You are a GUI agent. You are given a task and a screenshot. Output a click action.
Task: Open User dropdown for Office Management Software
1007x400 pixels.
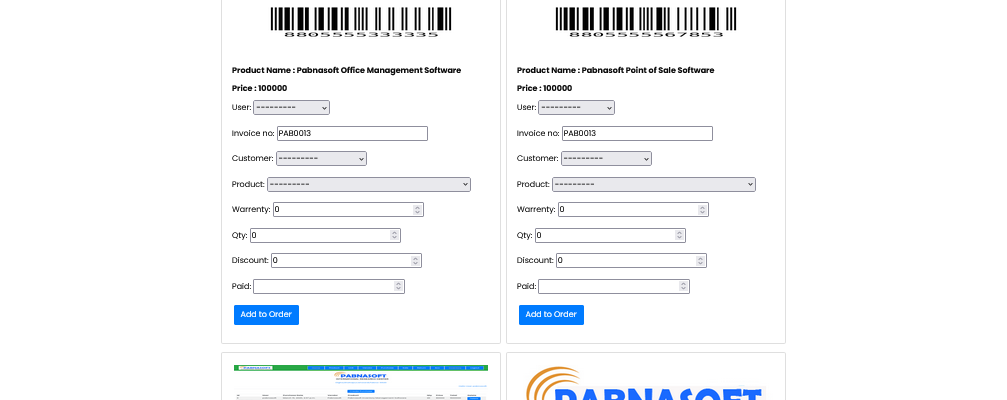(292, 107)
